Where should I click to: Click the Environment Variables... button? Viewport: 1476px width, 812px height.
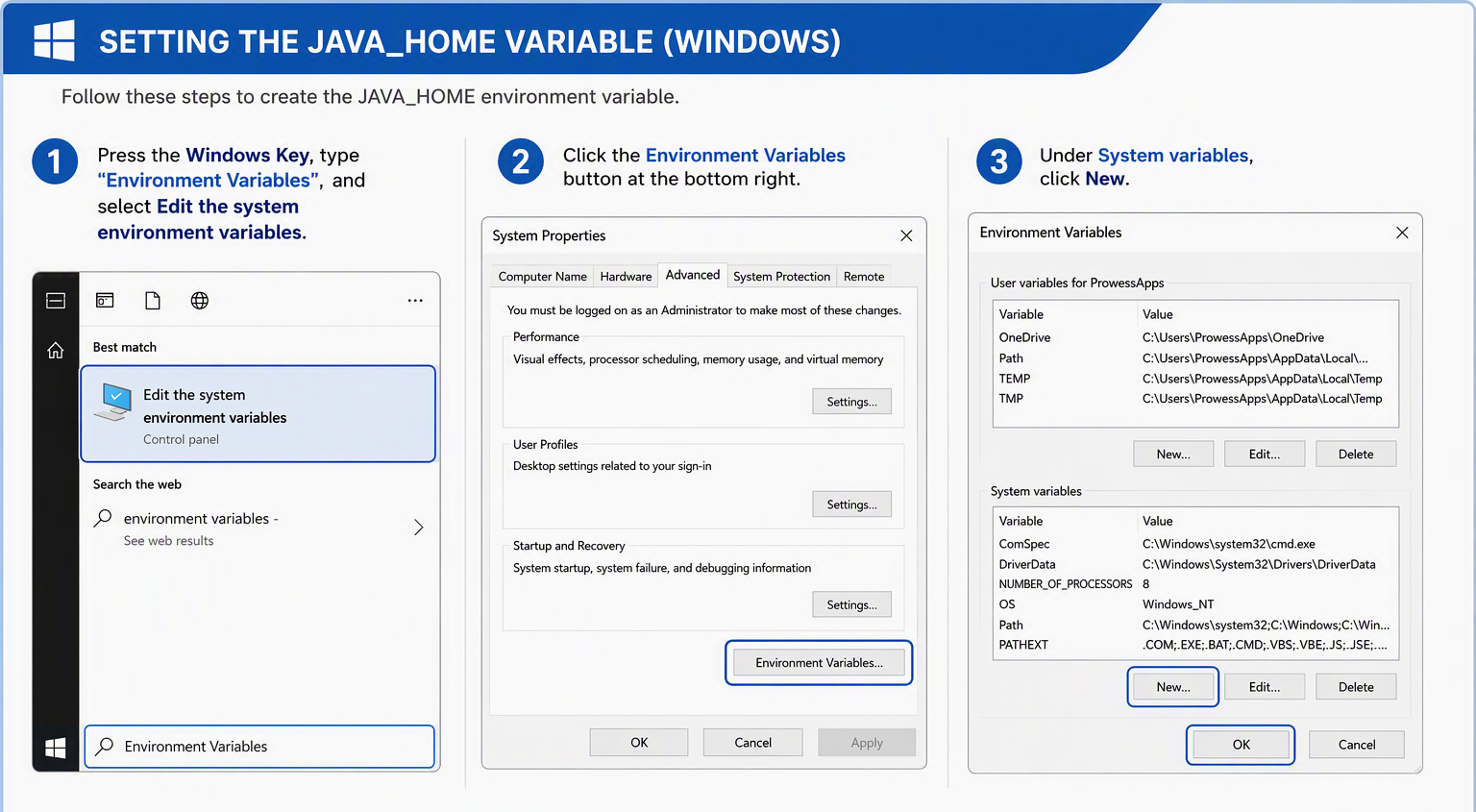point(819,663)
